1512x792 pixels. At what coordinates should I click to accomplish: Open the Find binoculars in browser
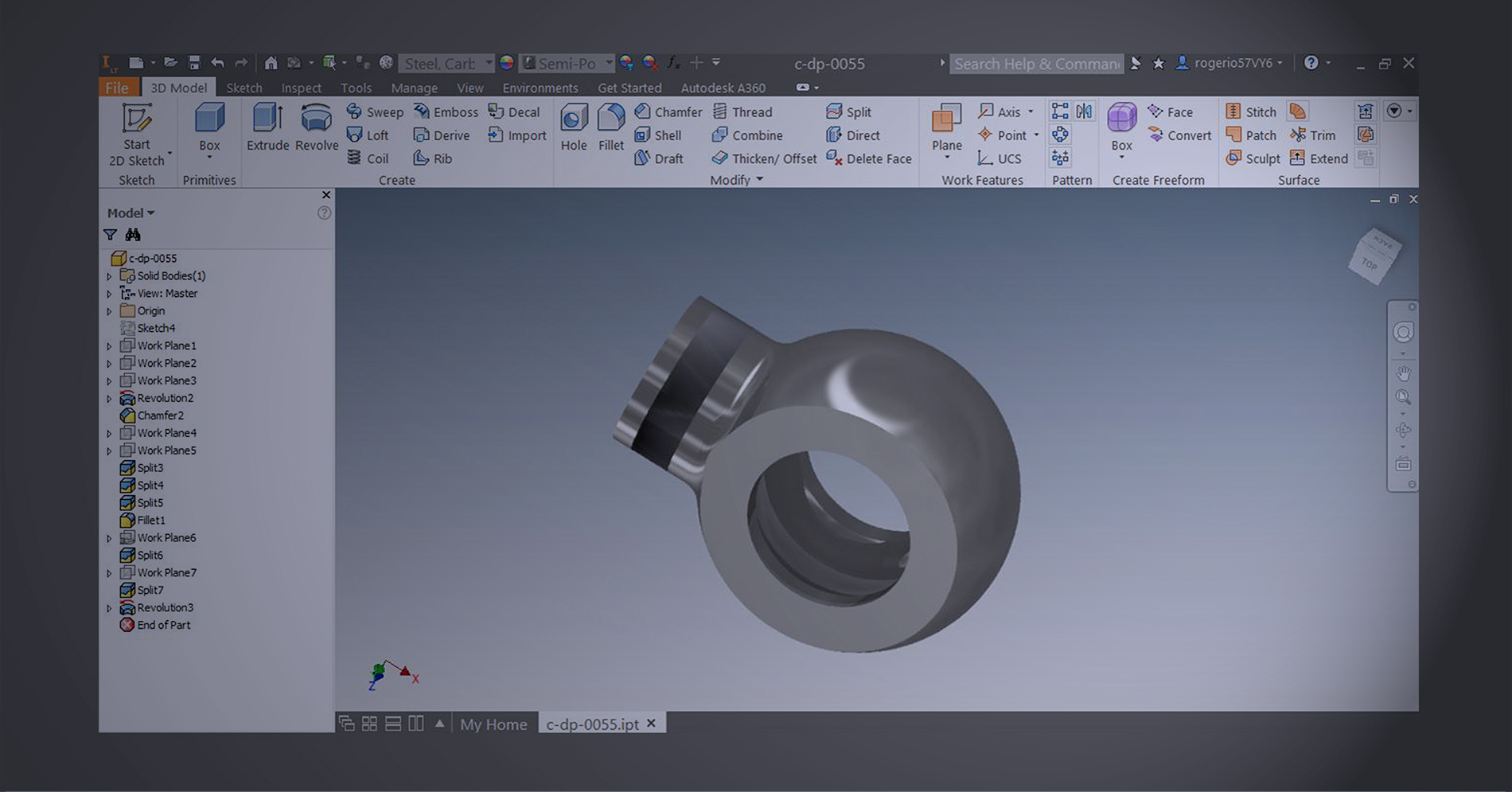click(x=133, y=235)
